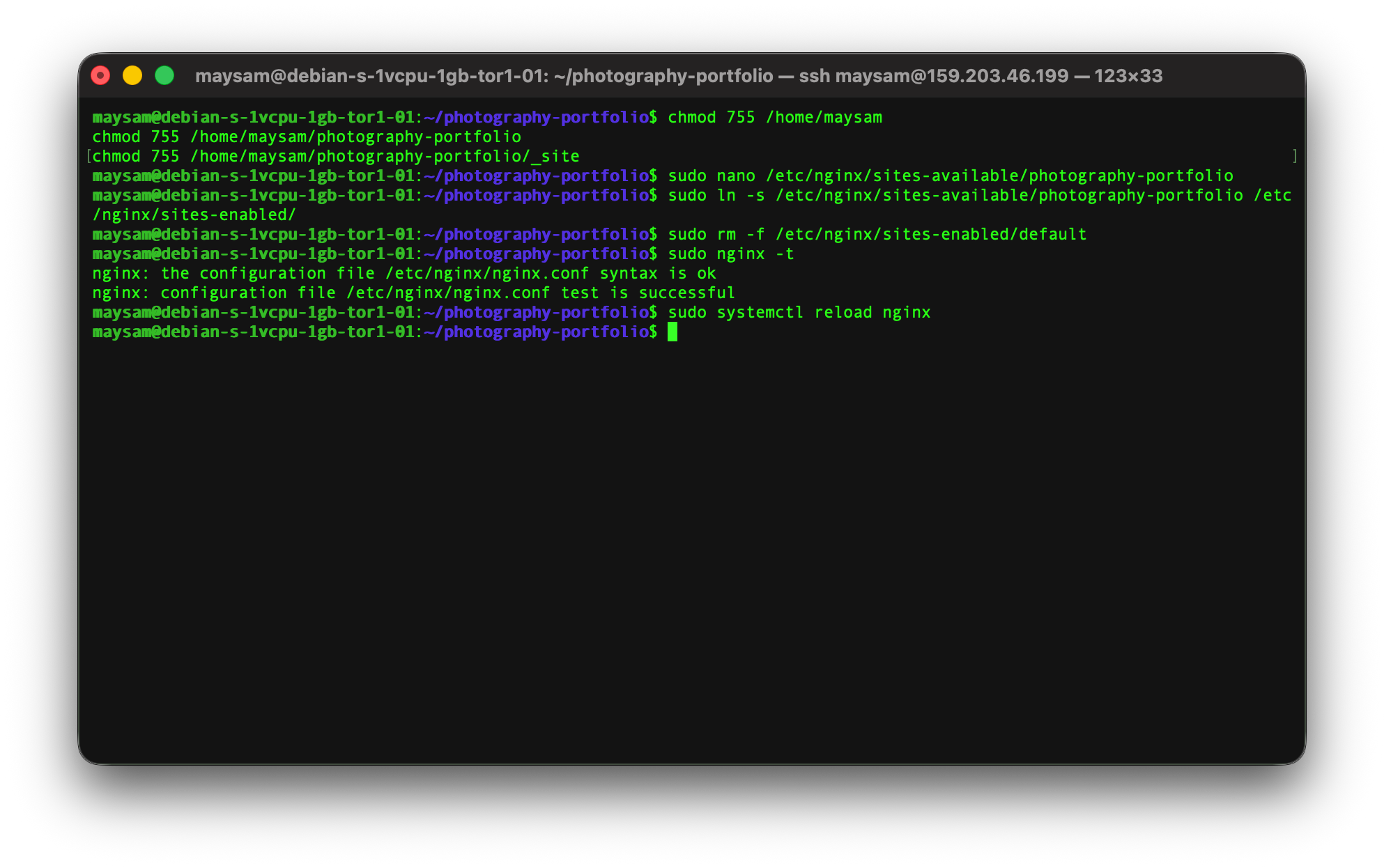
Task: Click the right bracket marker beside the _site line
Action: (x=1295, y=156)
